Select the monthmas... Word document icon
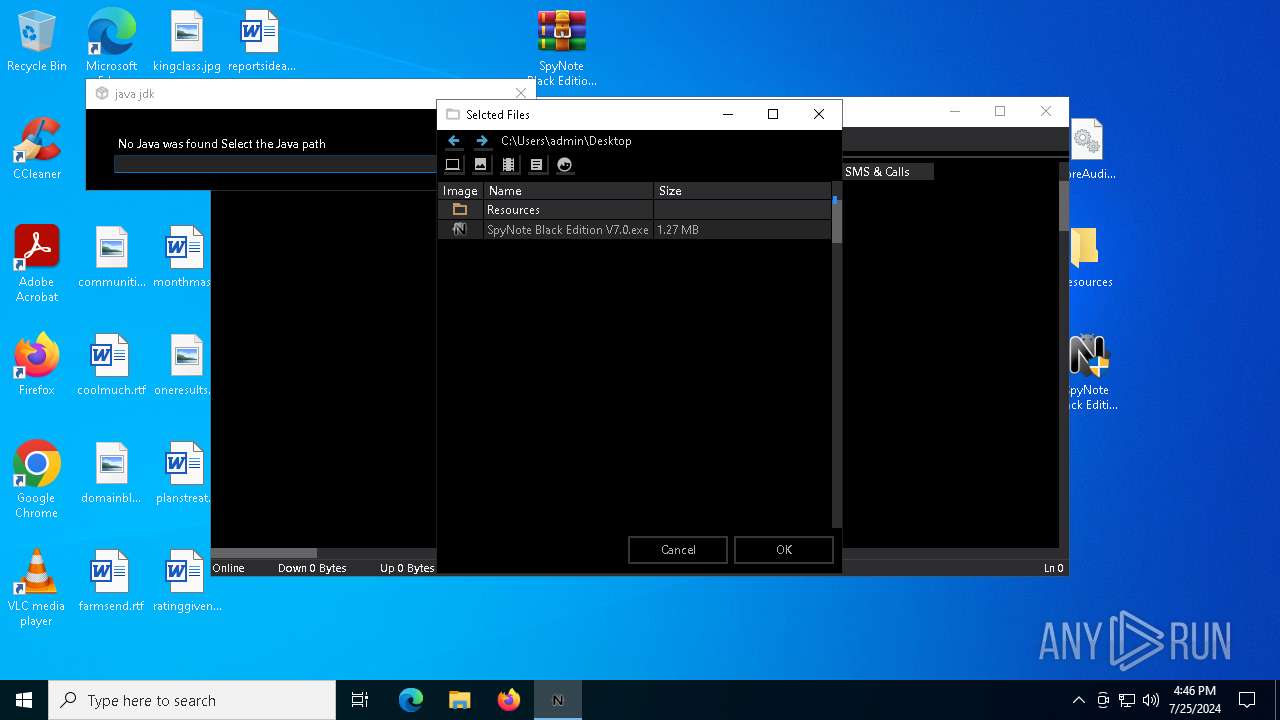The image size is (1280, 720). [x=184, y=257]
